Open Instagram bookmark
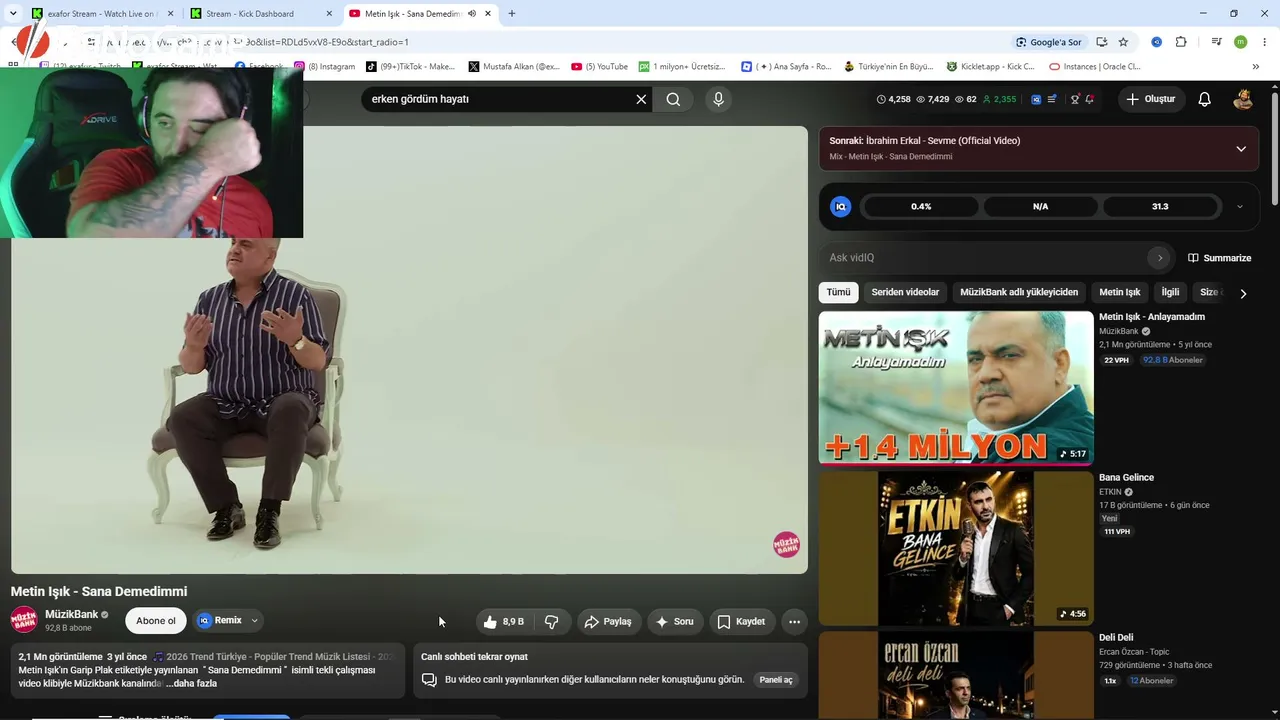The width and height of the screenshot is (1280, 720). click(324, 67)
